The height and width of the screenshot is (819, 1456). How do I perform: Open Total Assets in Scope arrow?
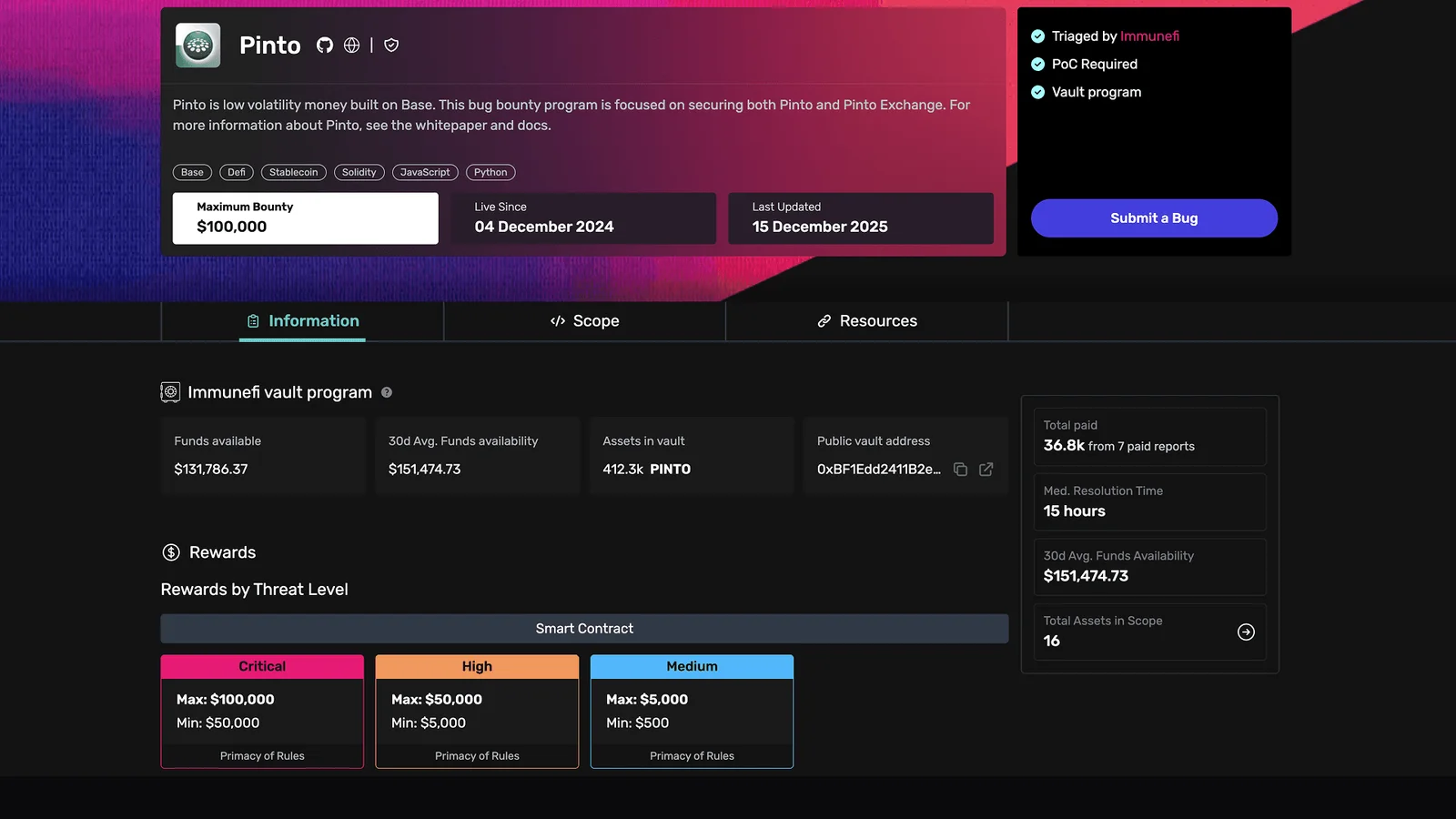[x=1246, y=632]
